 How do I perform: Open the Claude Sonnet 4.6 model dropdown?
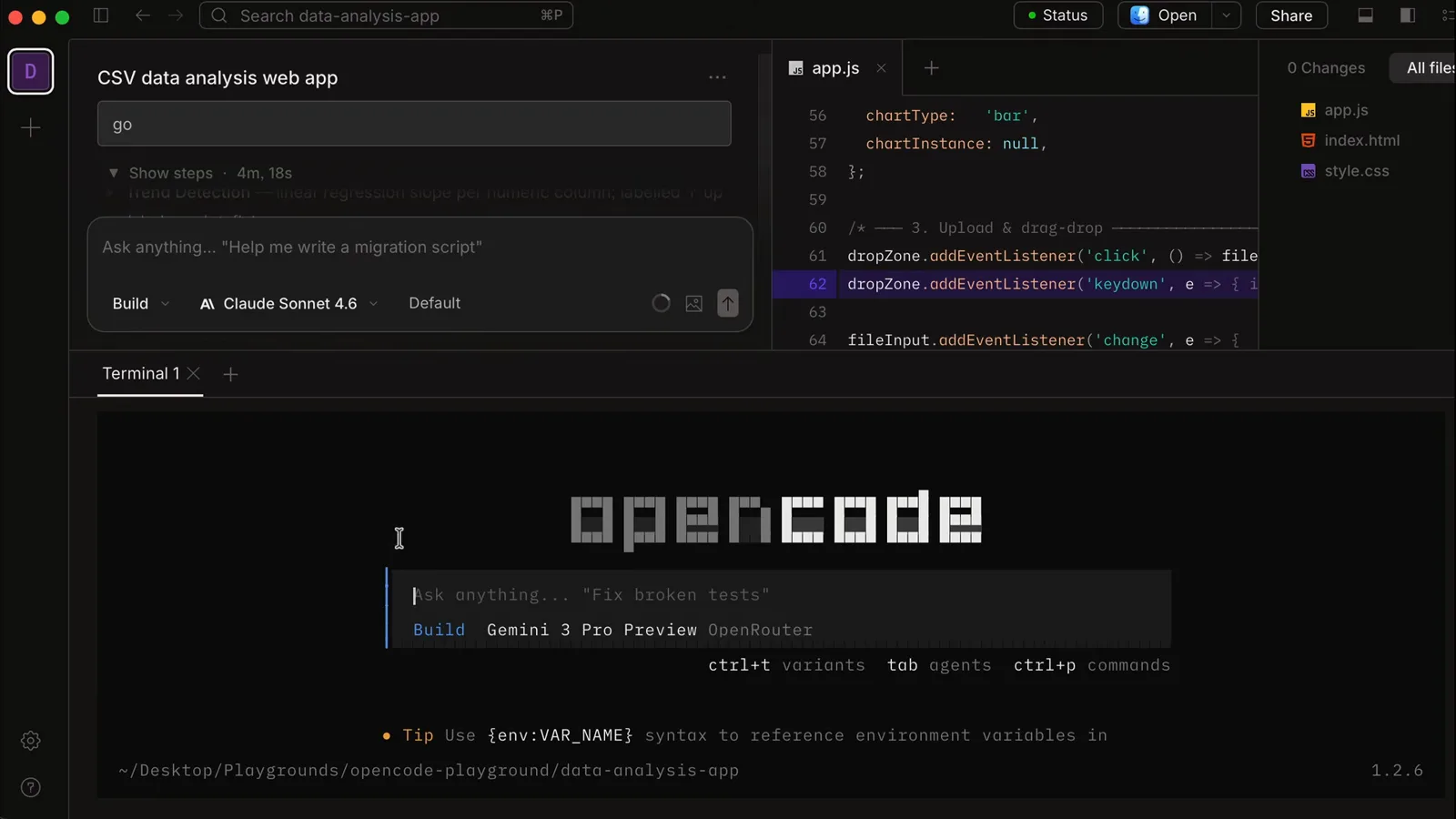pyautogui.click(x=288, y=303)
